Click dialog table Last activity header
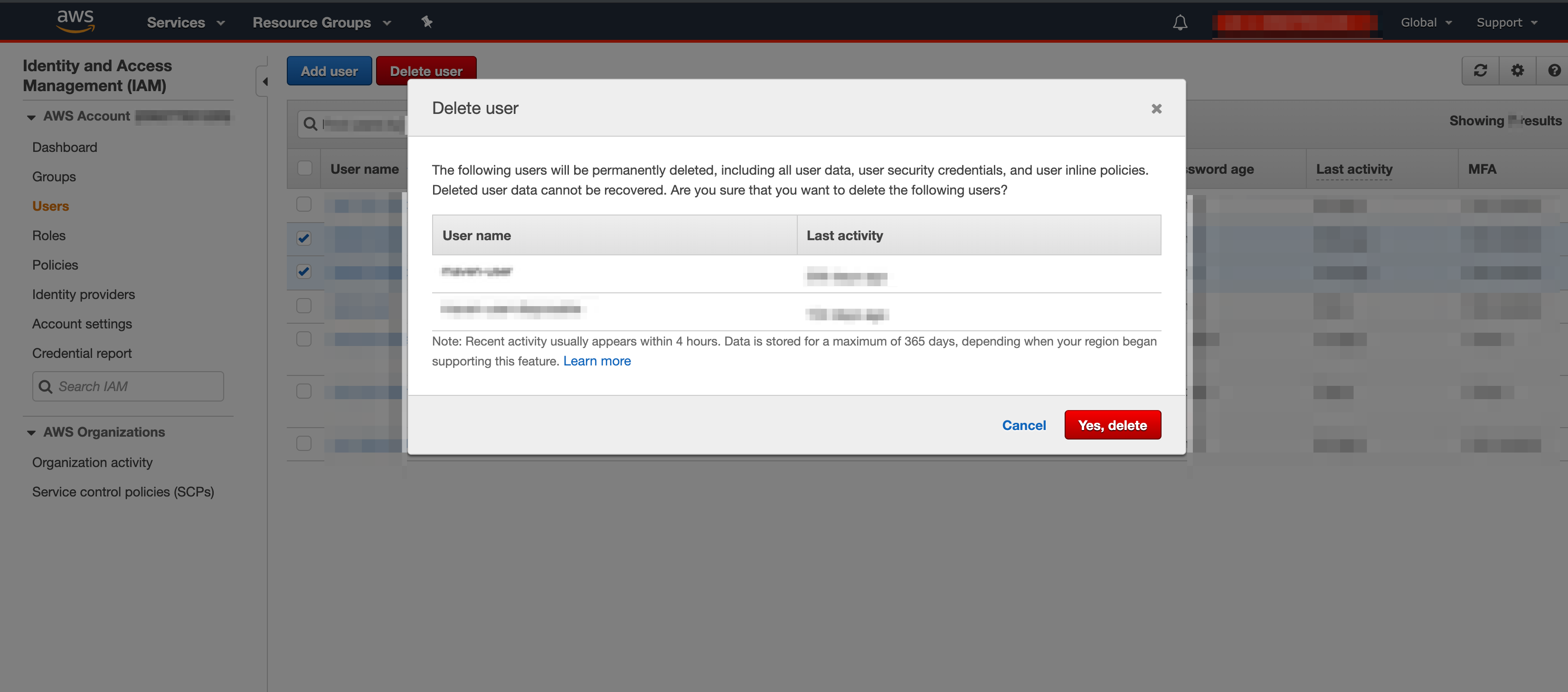The height and width of the screenshot is (692, 1568). [844, 235]
